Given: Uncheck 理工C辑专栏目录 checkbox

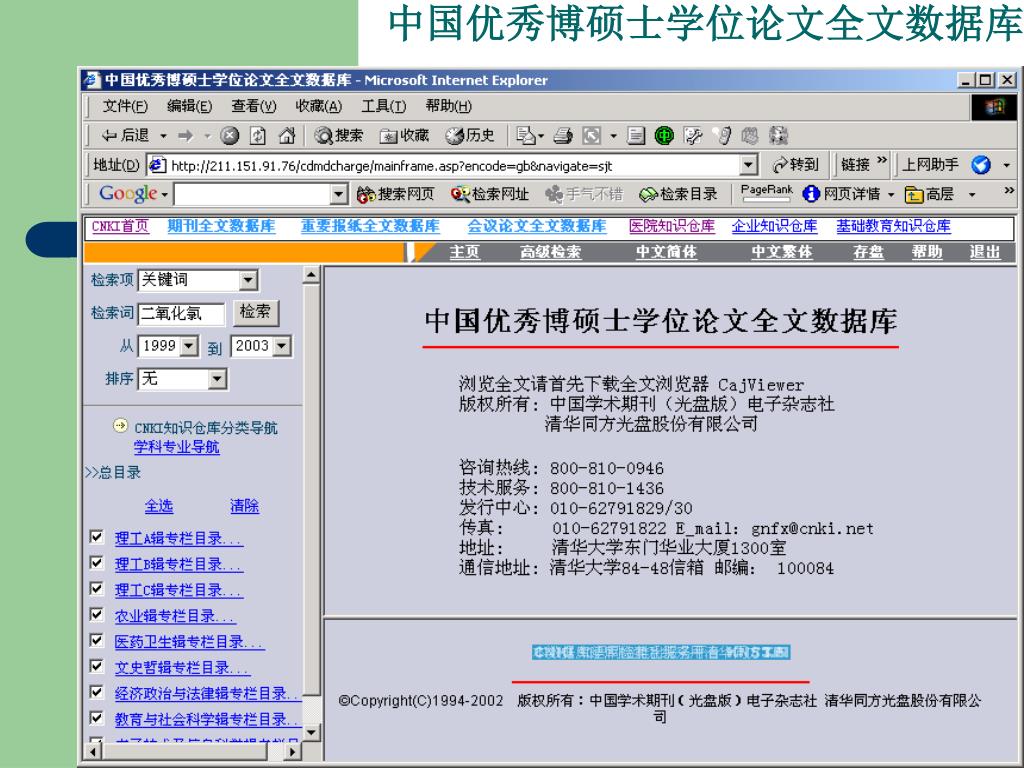Looking at the screenshot, I should pyautogui.click(x=97, y=588).
